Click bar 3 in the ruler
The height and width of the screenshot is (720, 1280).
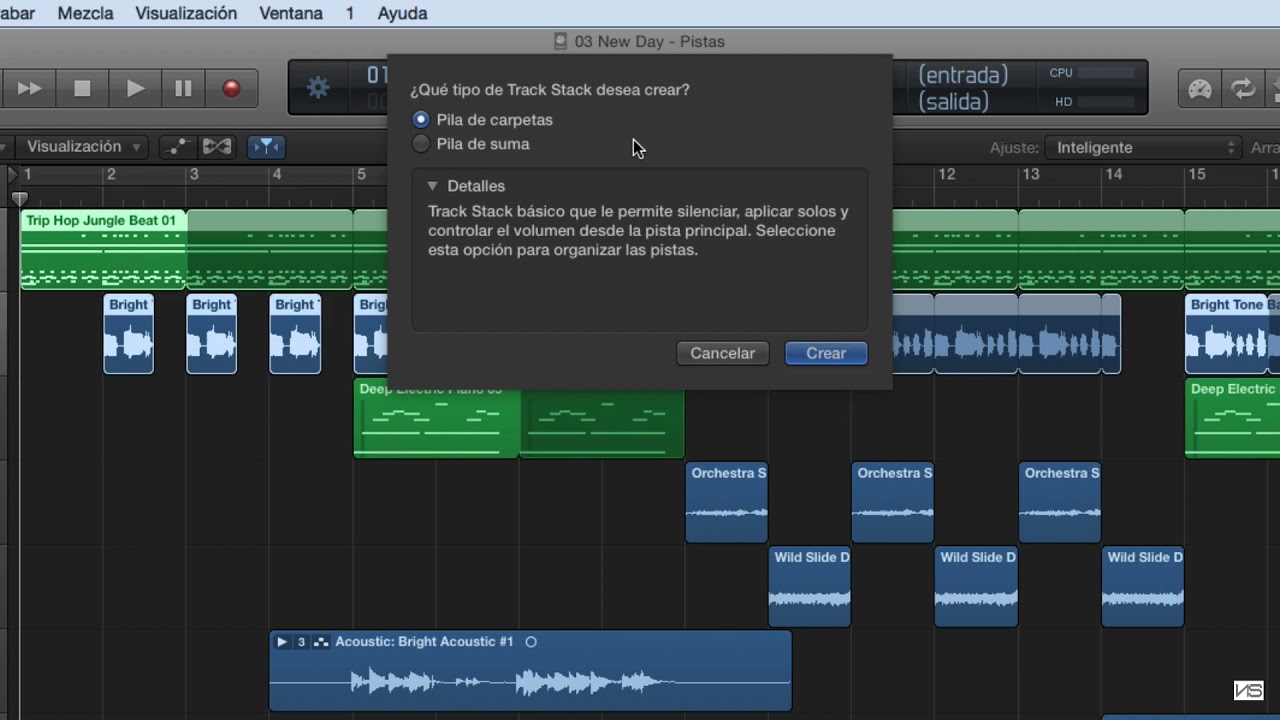pyautogui.click(x=194, y=174)
